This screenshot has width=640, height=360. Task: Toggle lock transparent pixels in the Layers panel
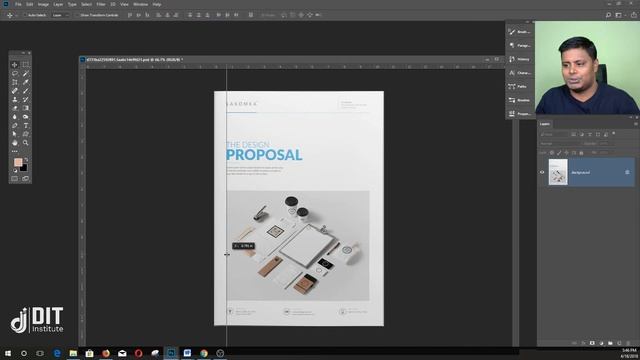552,153
